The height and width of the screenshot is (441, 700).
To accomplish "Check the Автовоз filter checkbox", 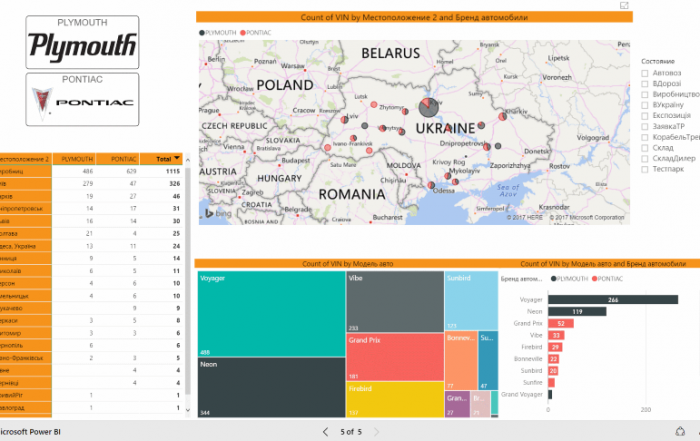I will [x=645, y=73].
